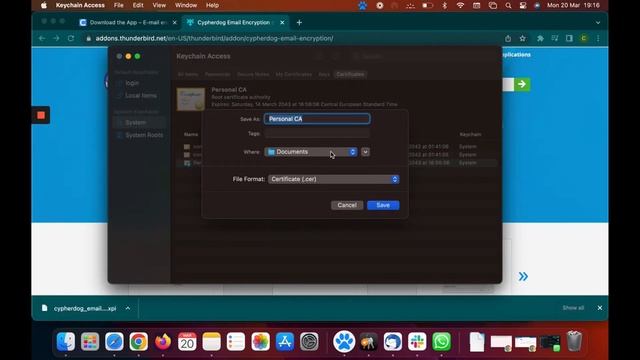Close the downloads bar
Screen dimensions: 640x360
click(x=600, y=308)
